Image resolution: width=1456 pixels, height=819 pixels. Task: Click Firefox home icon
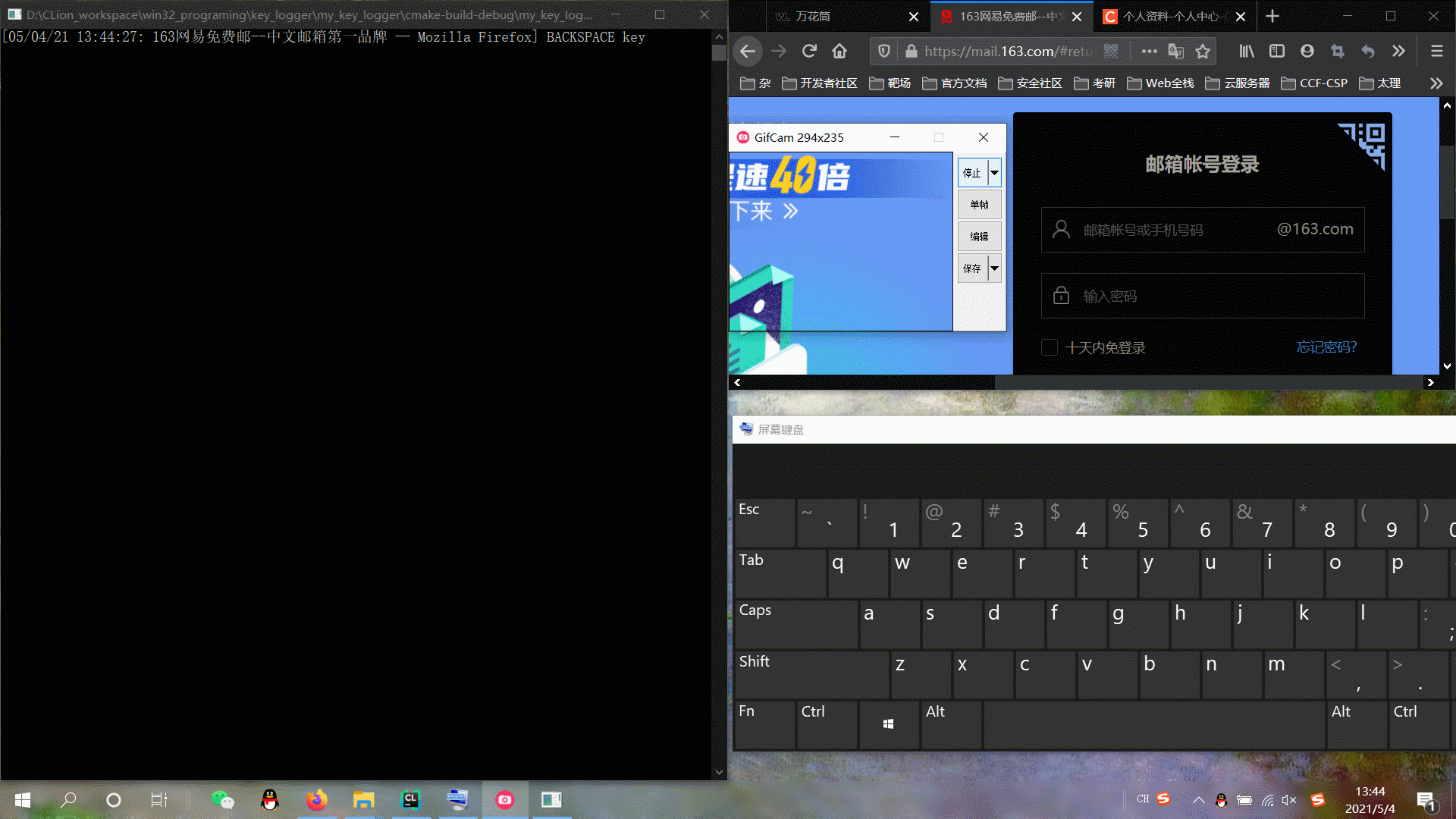coord(839,51)
